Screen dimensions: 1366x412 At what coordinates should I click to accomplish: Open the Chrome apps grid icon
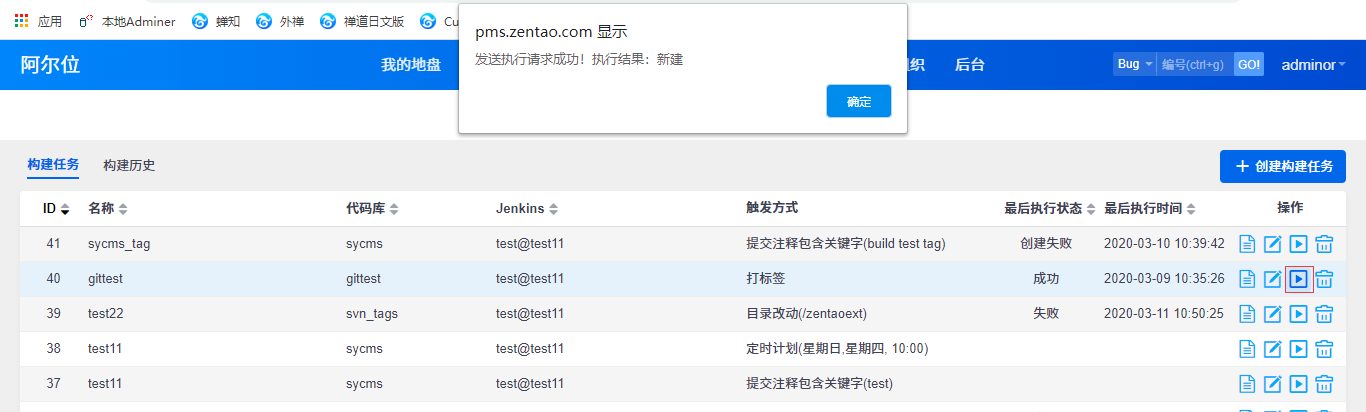click(21, 21)
